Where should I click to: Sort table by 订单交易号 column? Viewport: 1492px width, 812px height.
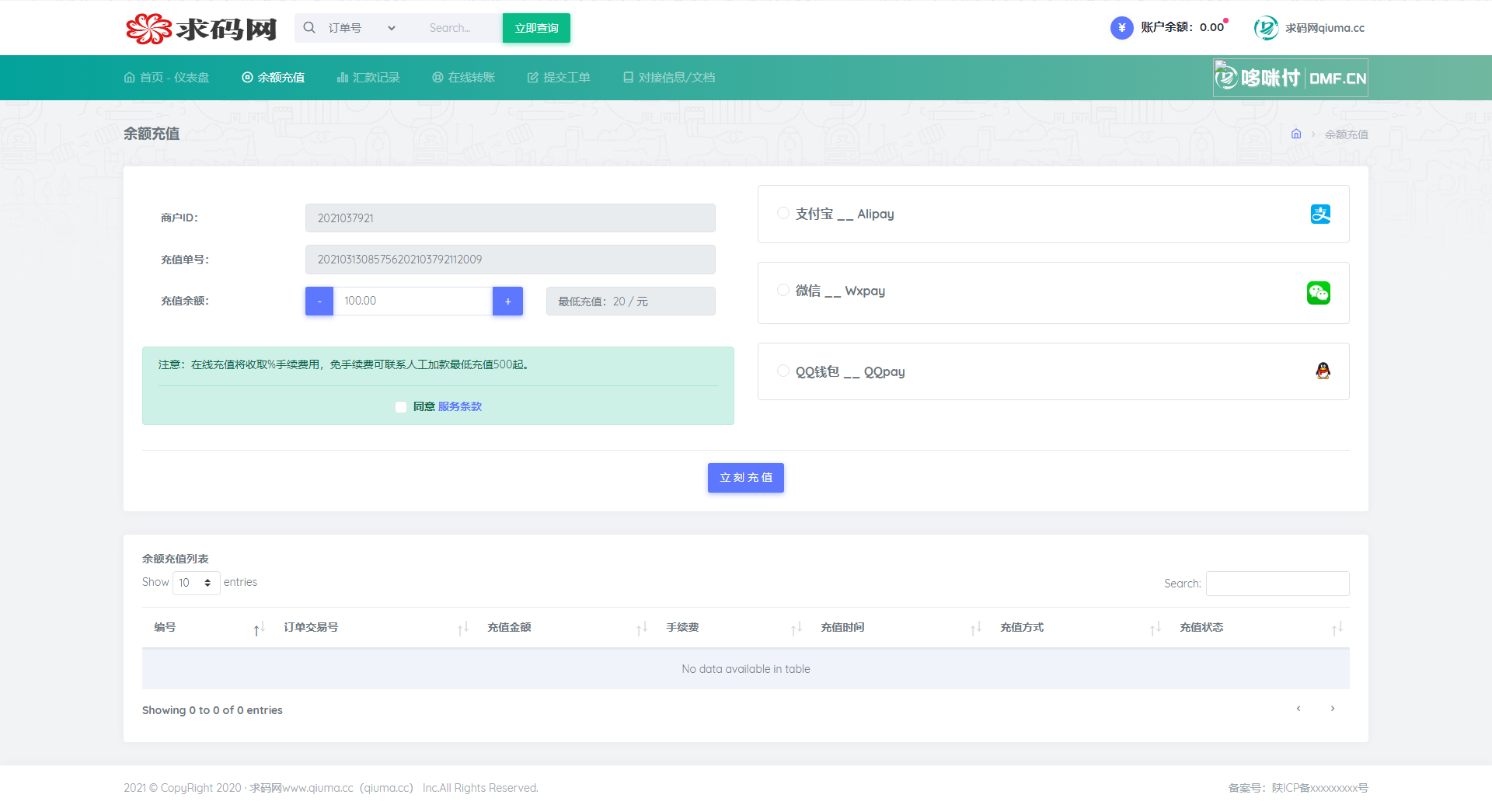click(x=373, y=628)
